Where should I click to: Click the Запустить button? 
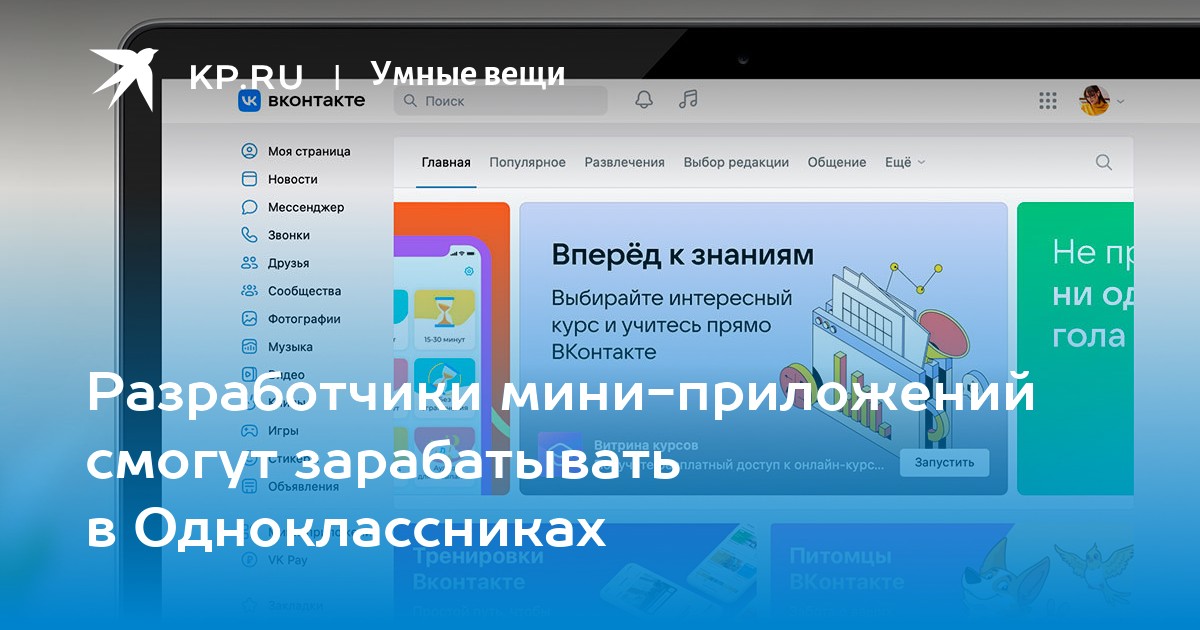944,462
